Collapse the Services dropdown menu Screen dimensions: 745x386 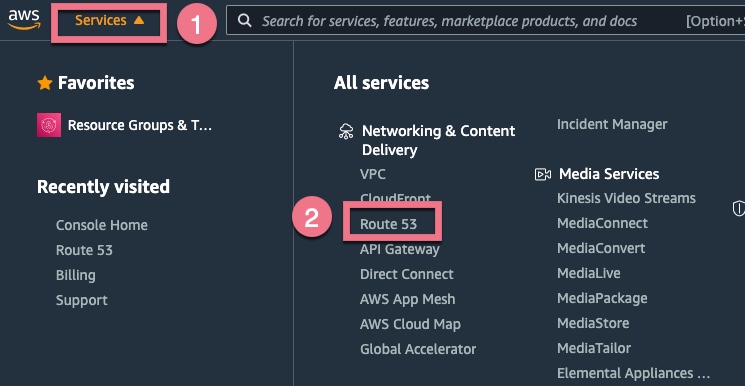pyautogui.click(x=109, y=20)
